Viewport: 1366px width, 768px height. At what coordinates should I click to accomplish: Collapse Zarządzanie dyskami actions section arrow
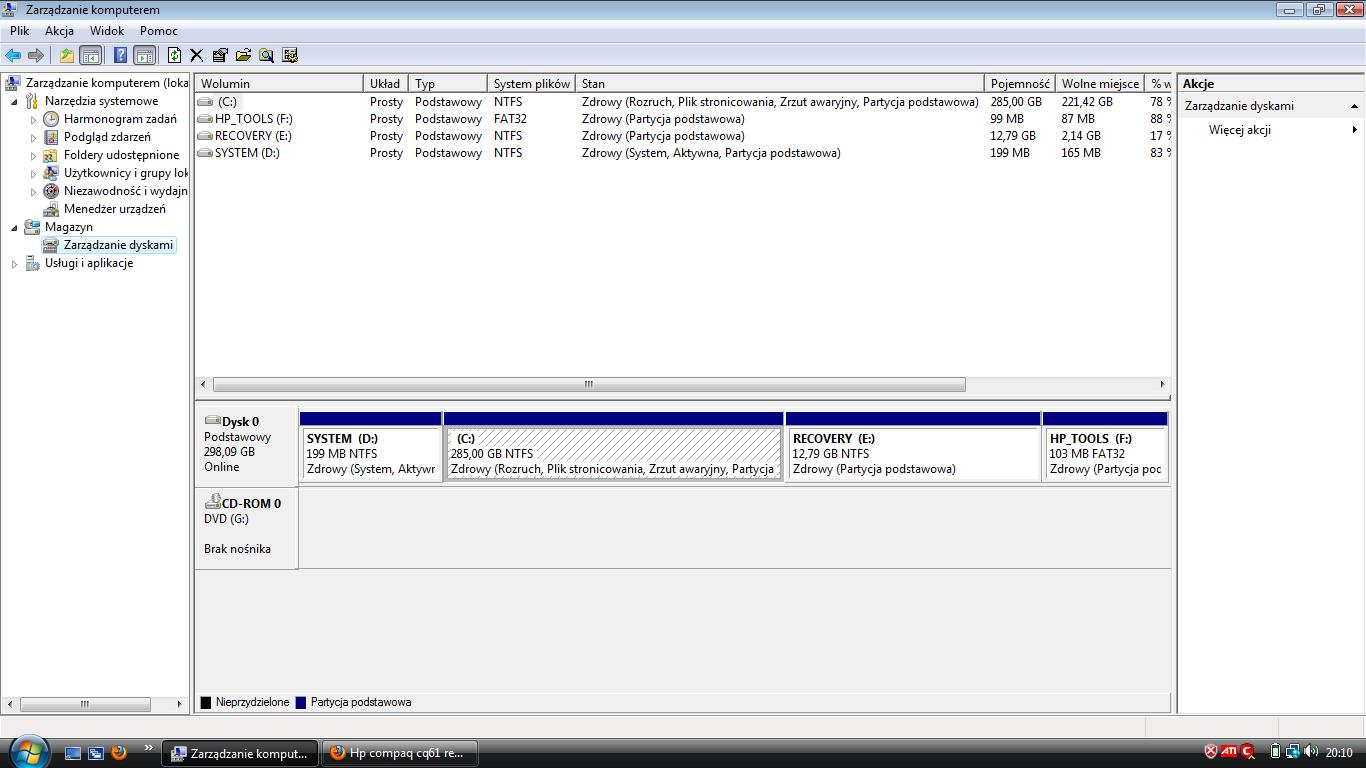[1355, 106]
